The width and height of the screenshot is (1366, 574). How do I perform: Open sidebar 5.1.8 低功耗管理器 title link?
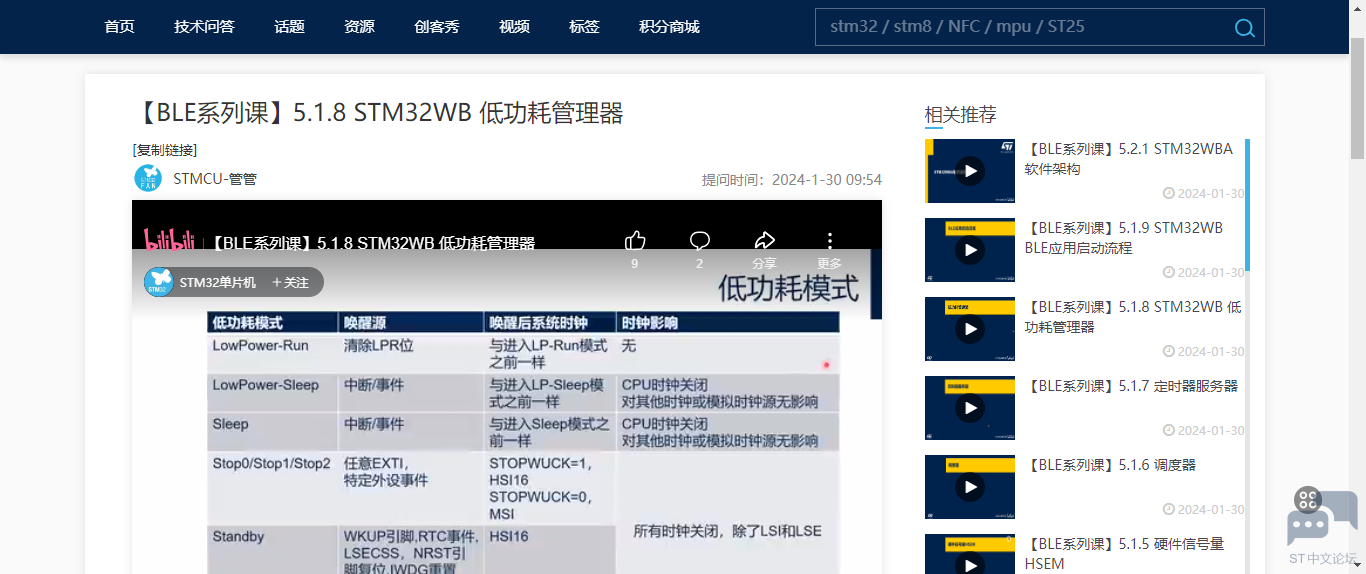(1133, 317)
